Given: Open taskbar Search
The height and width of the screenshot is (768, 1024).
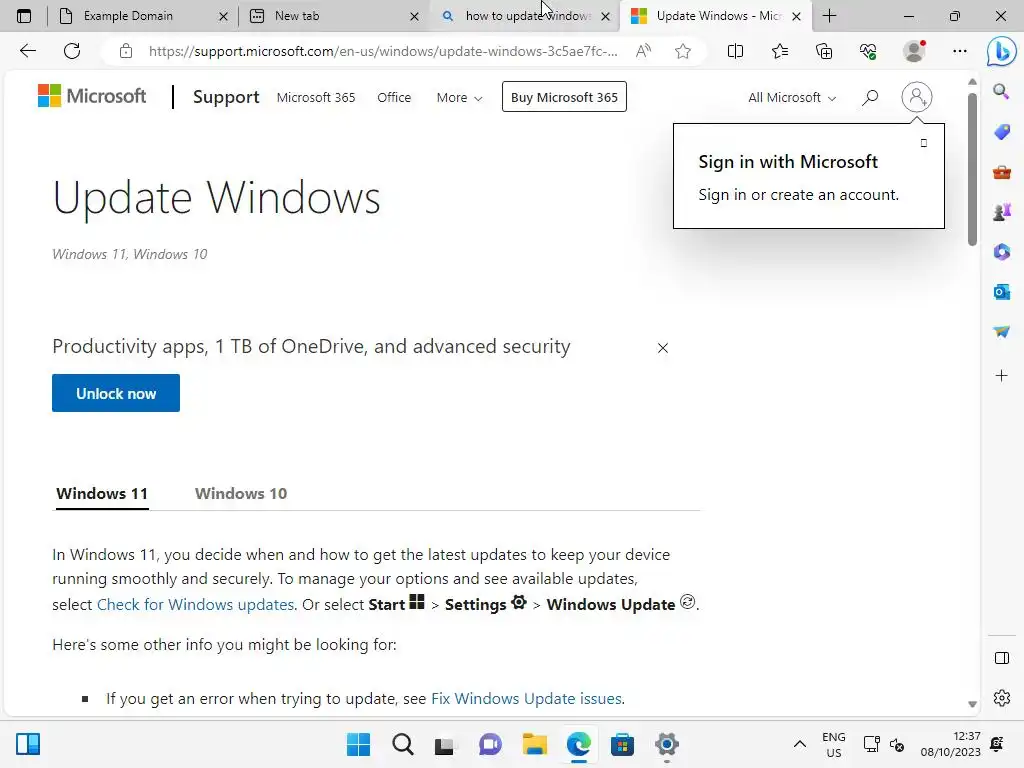Looking at the screenshot, I should click(403, 744).
